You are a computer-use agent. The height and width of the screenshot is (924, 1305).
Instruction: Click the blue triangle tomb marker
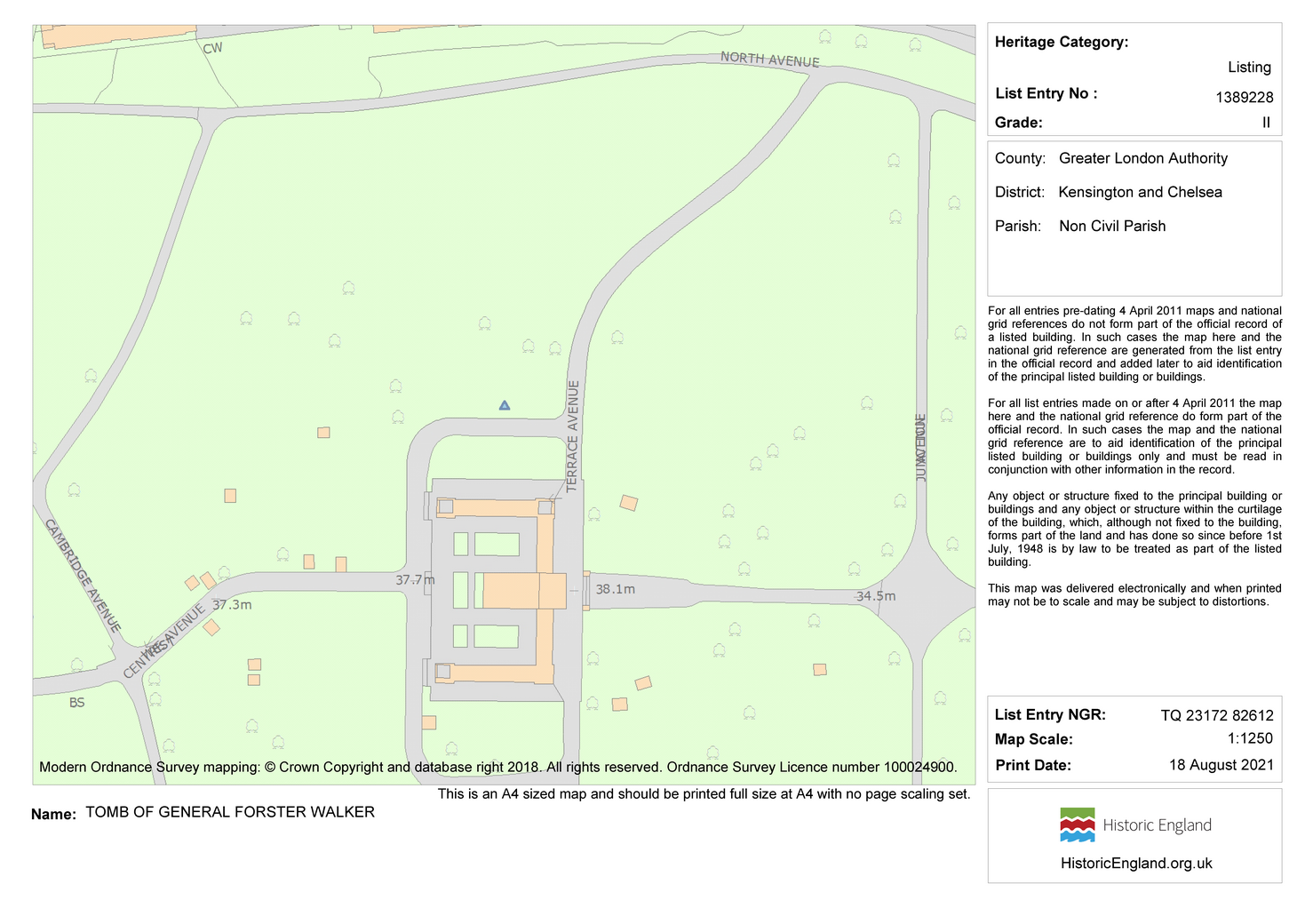[505, 406]
